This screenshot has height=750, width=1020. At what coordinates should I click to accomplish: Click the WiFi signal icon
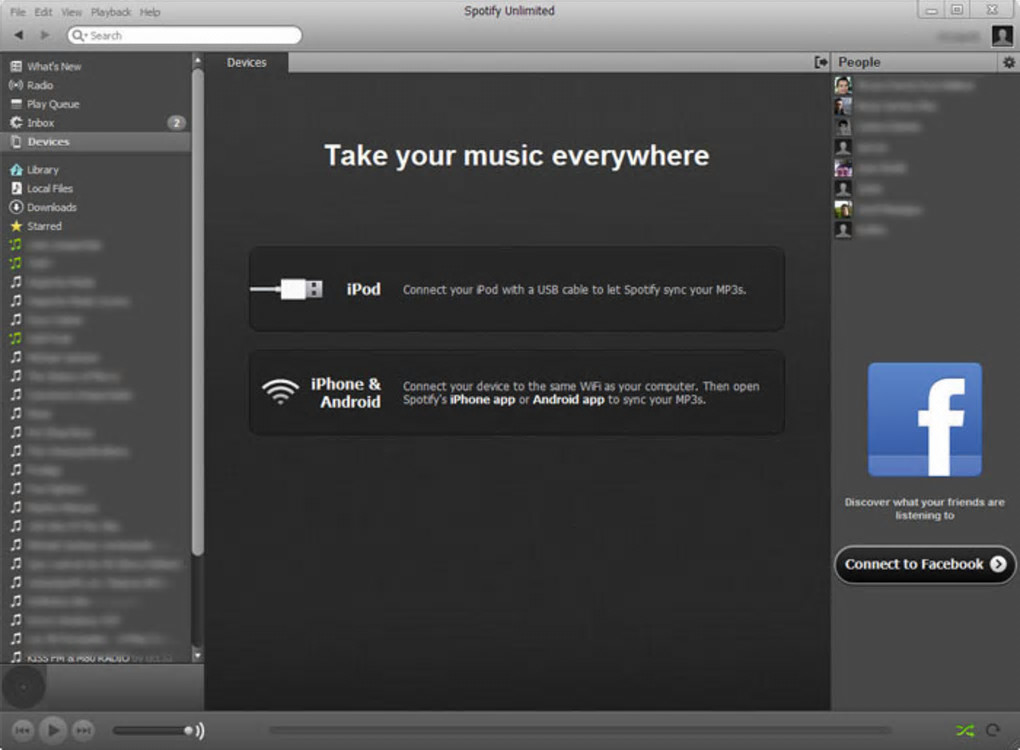(280, 392)
